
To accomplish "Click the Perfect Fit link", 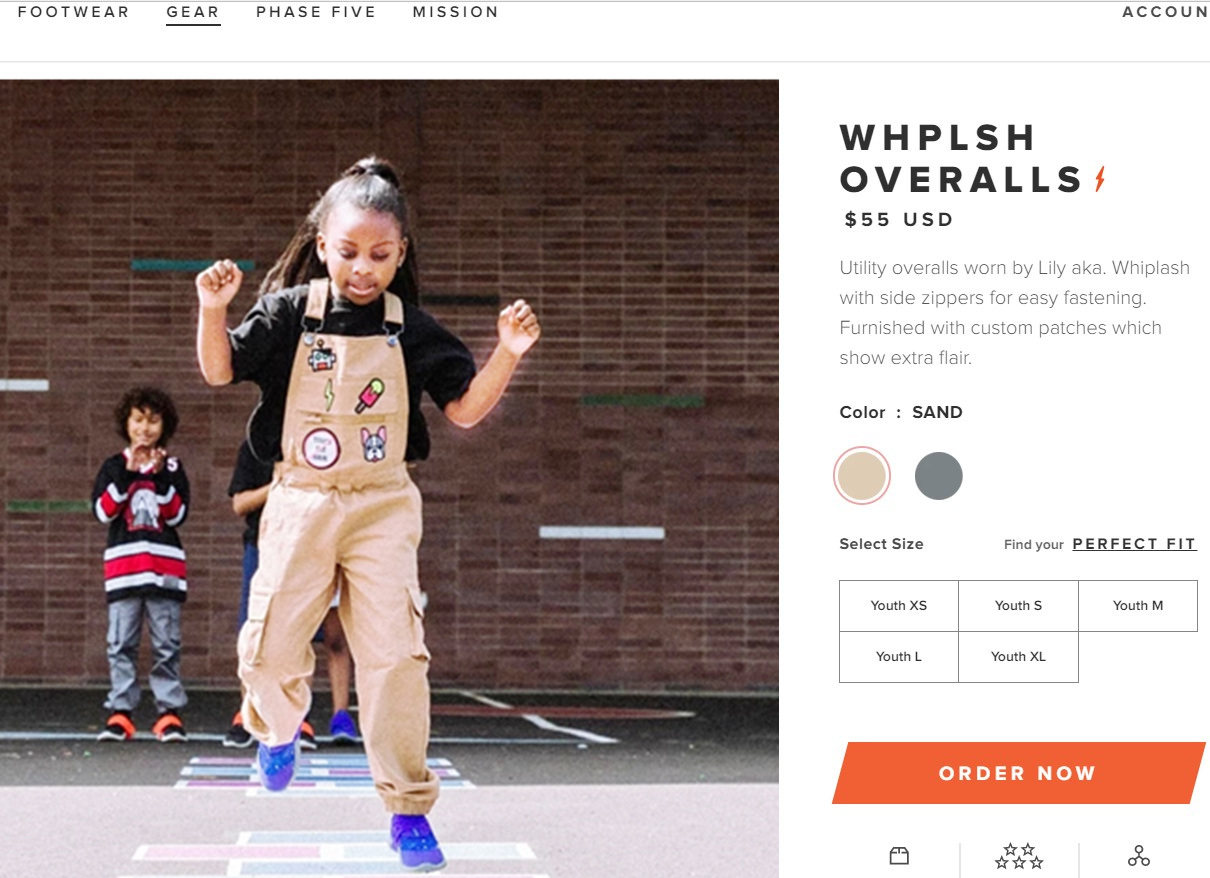I will tap(1134, 544).
